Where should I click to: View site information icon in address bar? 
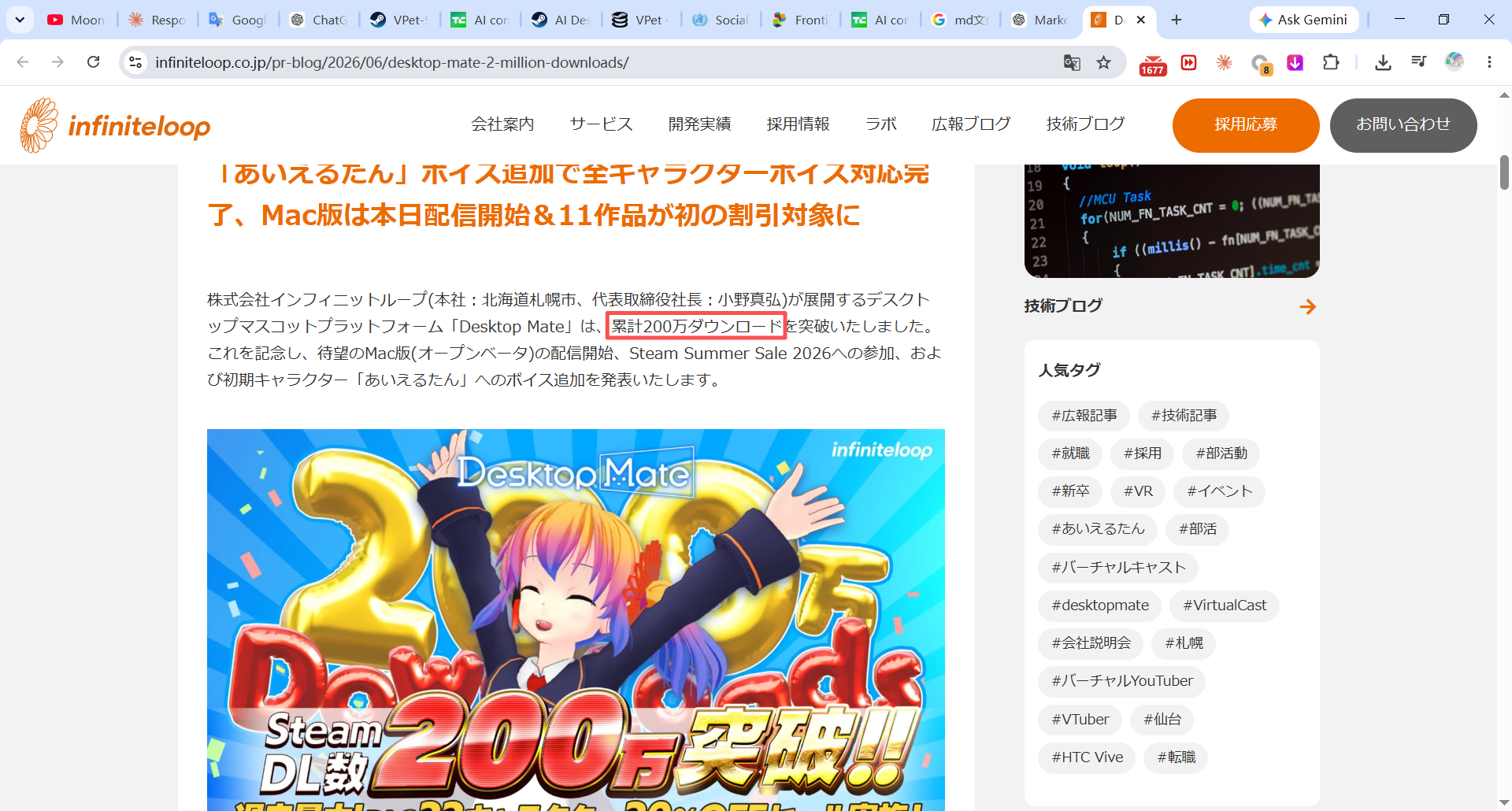[135, 62]
